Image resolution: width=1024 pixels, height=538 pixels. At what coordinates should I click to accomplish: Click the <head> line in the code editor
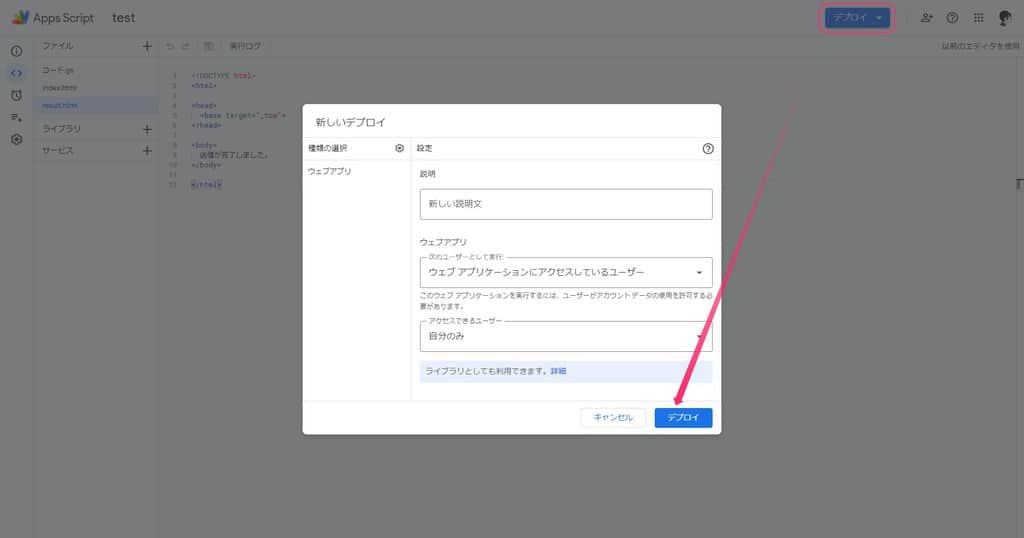click(204, 105)
